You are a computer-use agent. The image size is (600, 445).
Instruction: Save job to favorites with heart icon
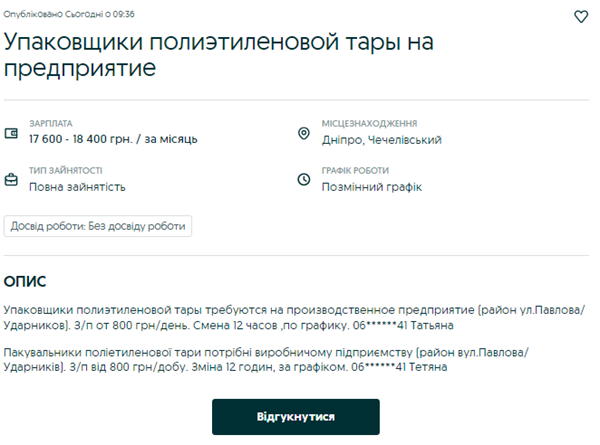pos(581,17)
